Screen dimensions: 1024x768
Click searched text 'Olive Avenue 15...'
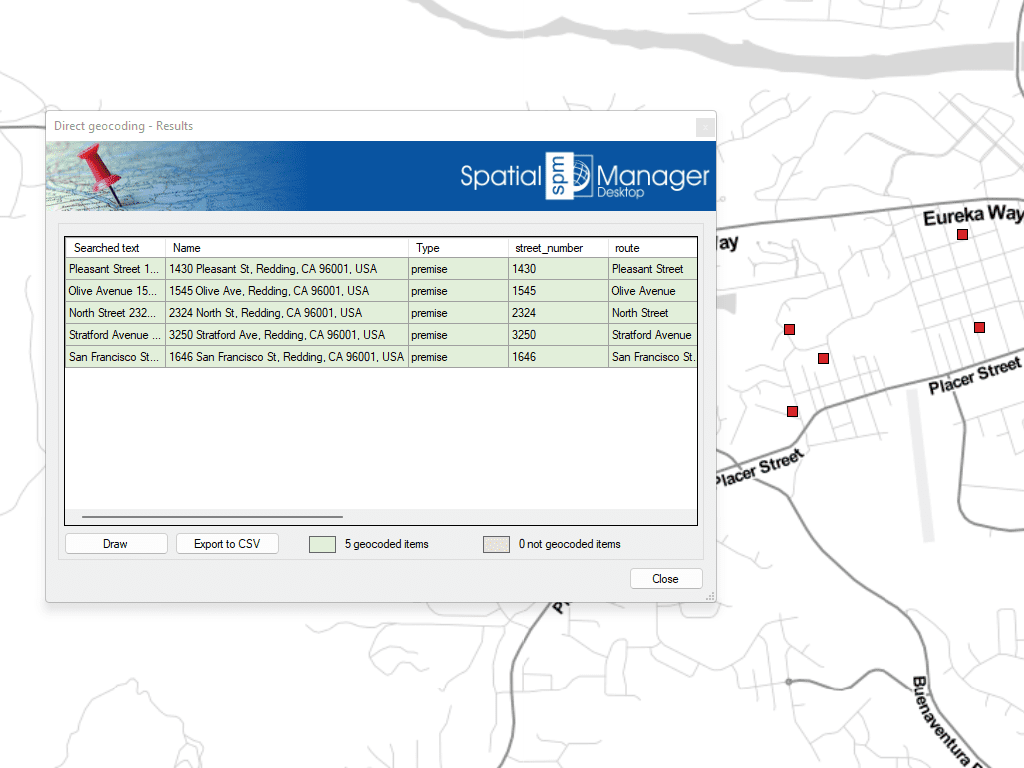pos(116,291)
